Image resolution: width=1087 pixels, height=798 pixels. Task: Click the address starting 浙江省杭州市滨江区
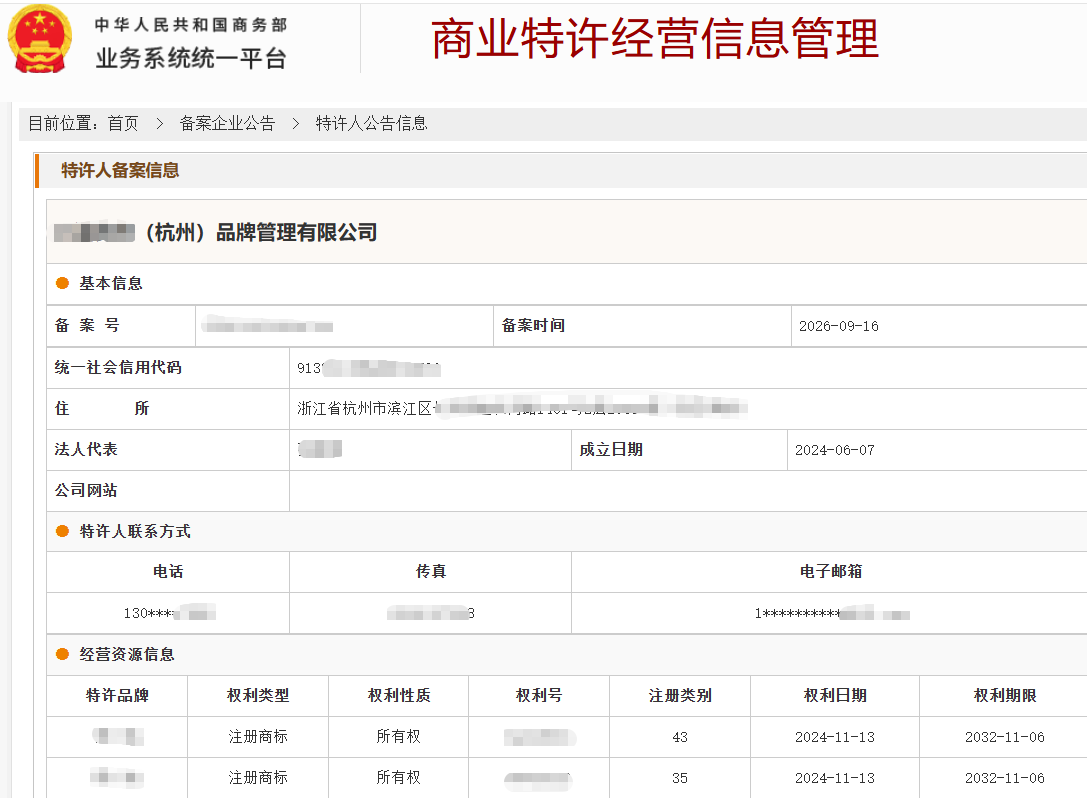pos(522,408)
